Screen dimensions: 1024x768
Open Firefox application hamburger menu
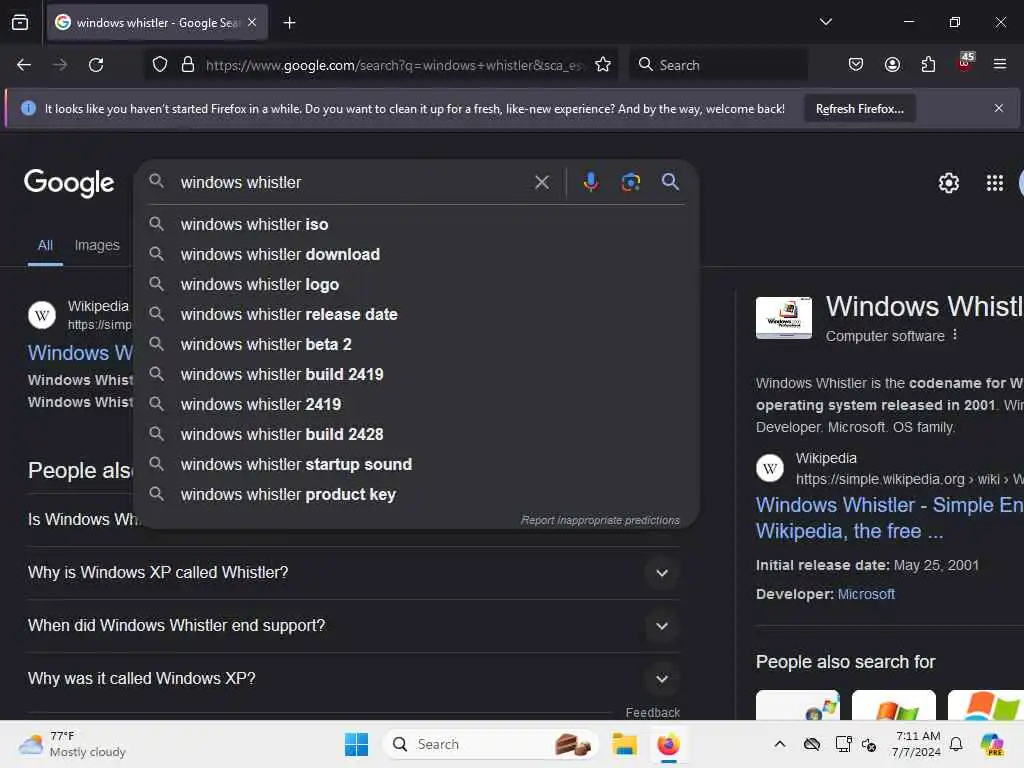tap(1000, 64)
